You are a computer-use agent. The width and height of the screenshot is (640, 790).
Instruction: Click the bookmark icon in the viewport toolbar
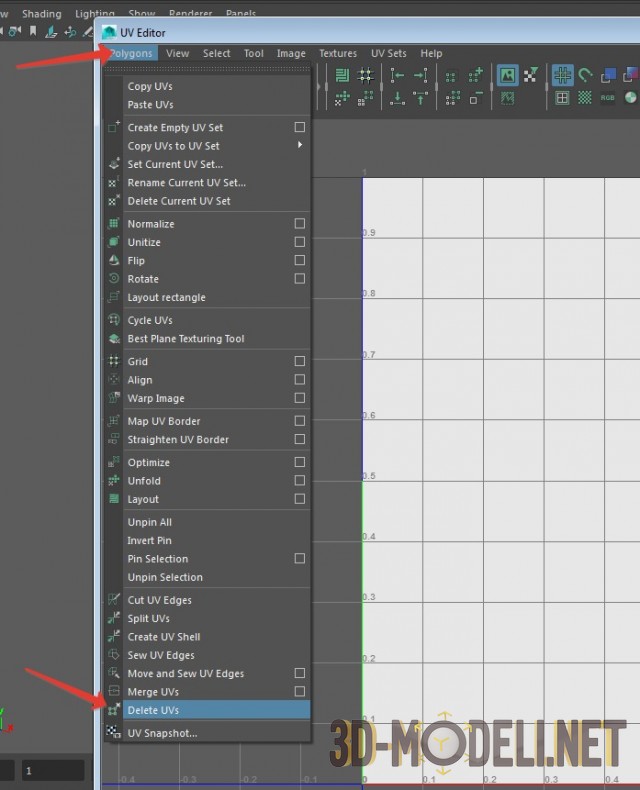(33, 31)
